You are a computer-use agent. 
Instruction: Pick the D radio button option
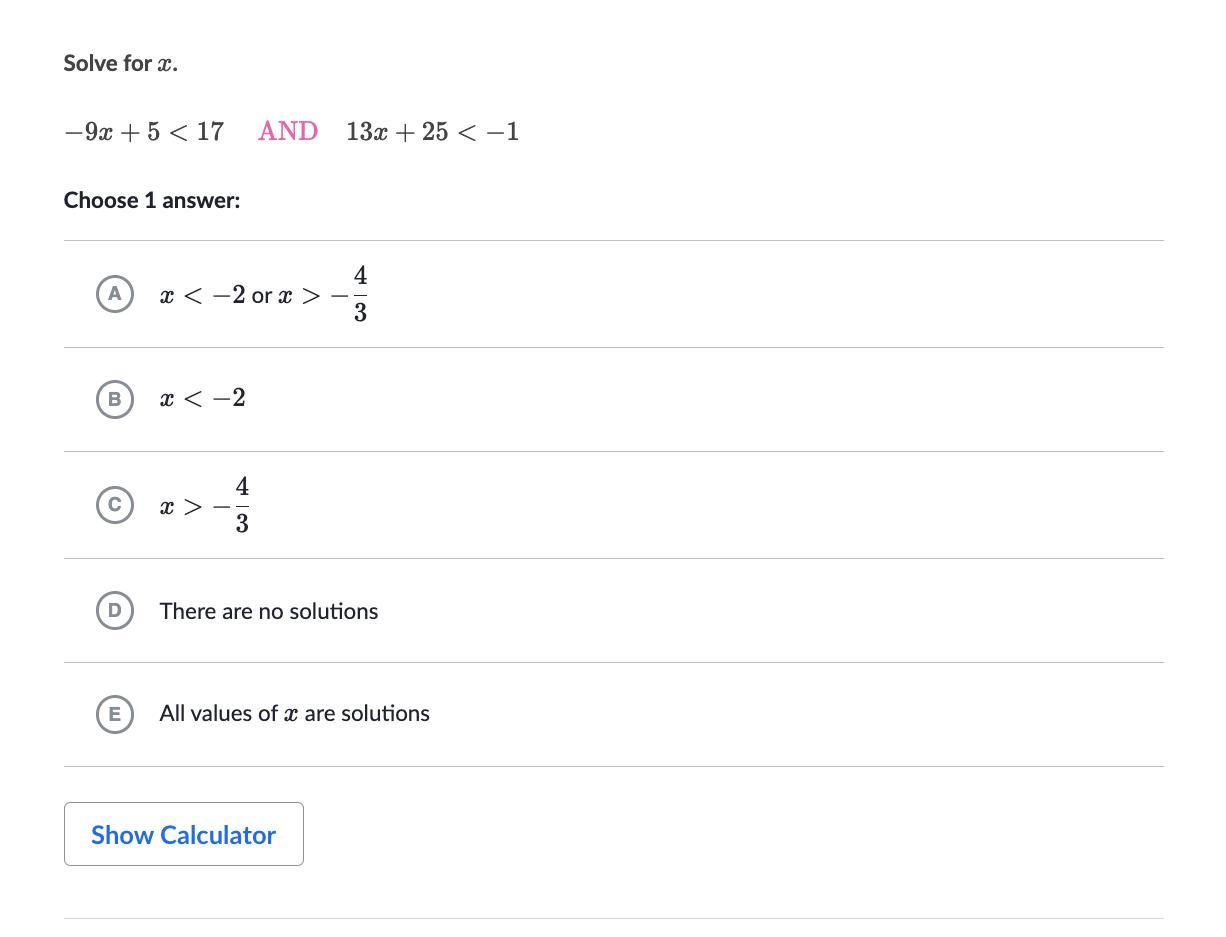tap(115, 610)
